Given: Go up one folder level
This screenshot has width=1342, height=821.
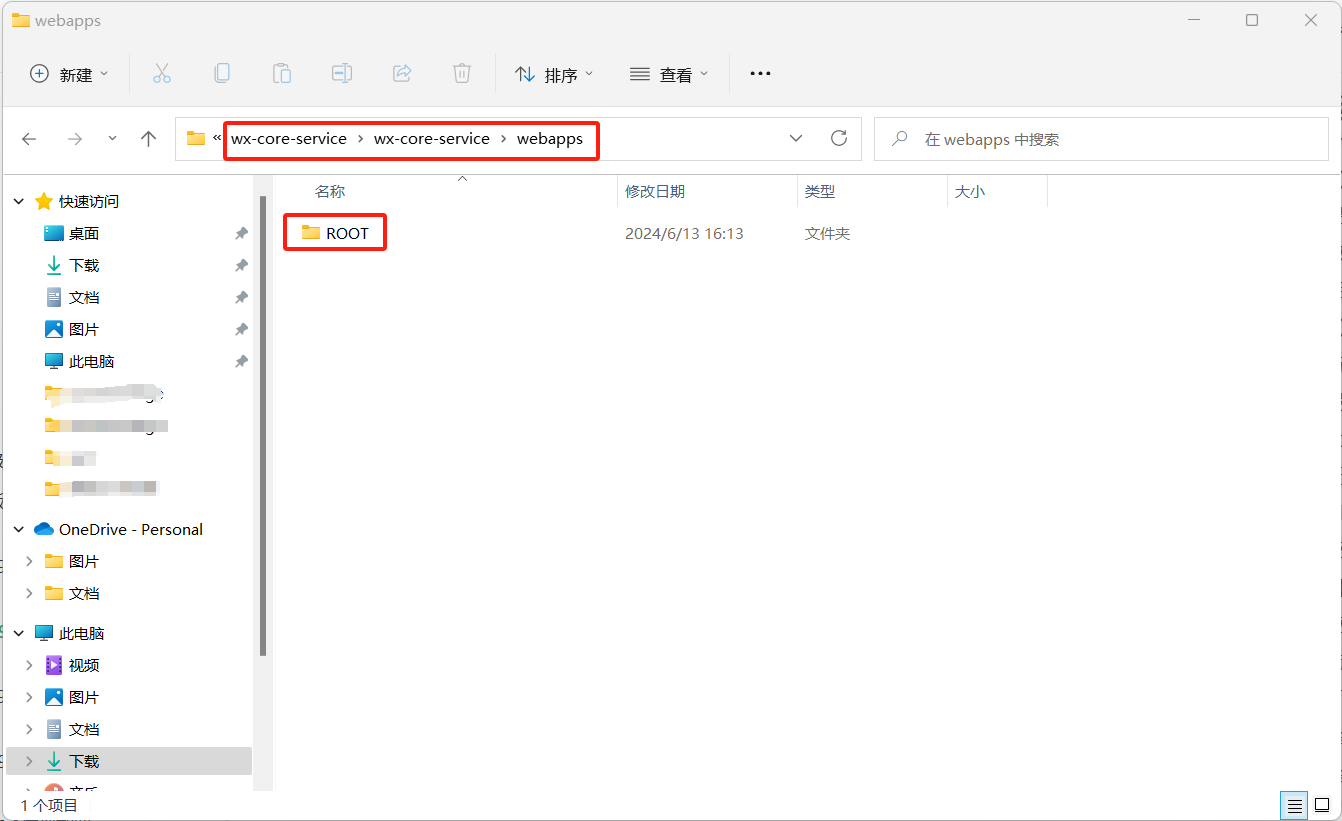Looking at the screenshot, I should click(149, 139).
